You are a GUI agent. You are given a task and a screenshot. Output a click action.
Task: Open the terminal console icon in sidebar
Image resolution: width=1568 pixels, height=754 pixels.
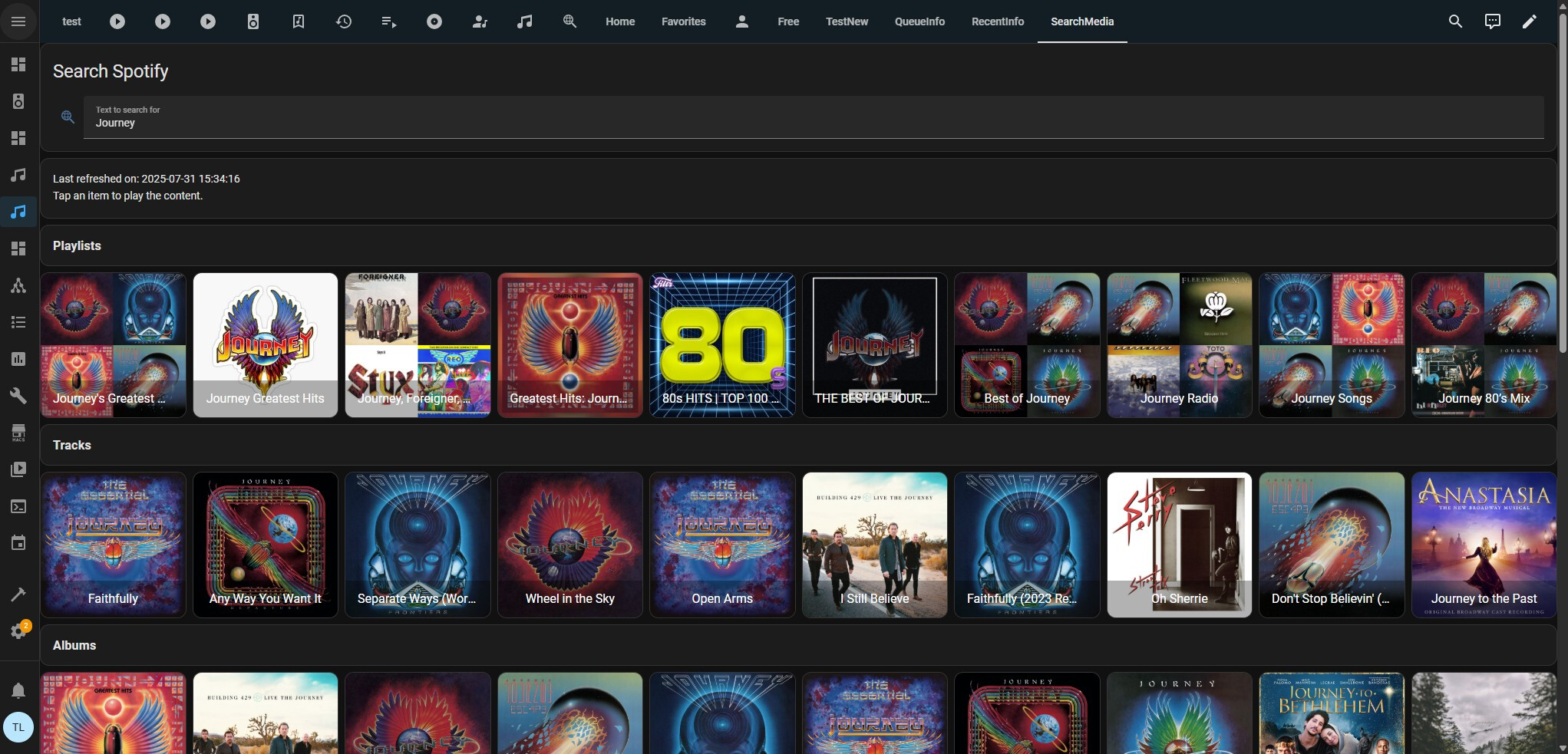(18, 506)
